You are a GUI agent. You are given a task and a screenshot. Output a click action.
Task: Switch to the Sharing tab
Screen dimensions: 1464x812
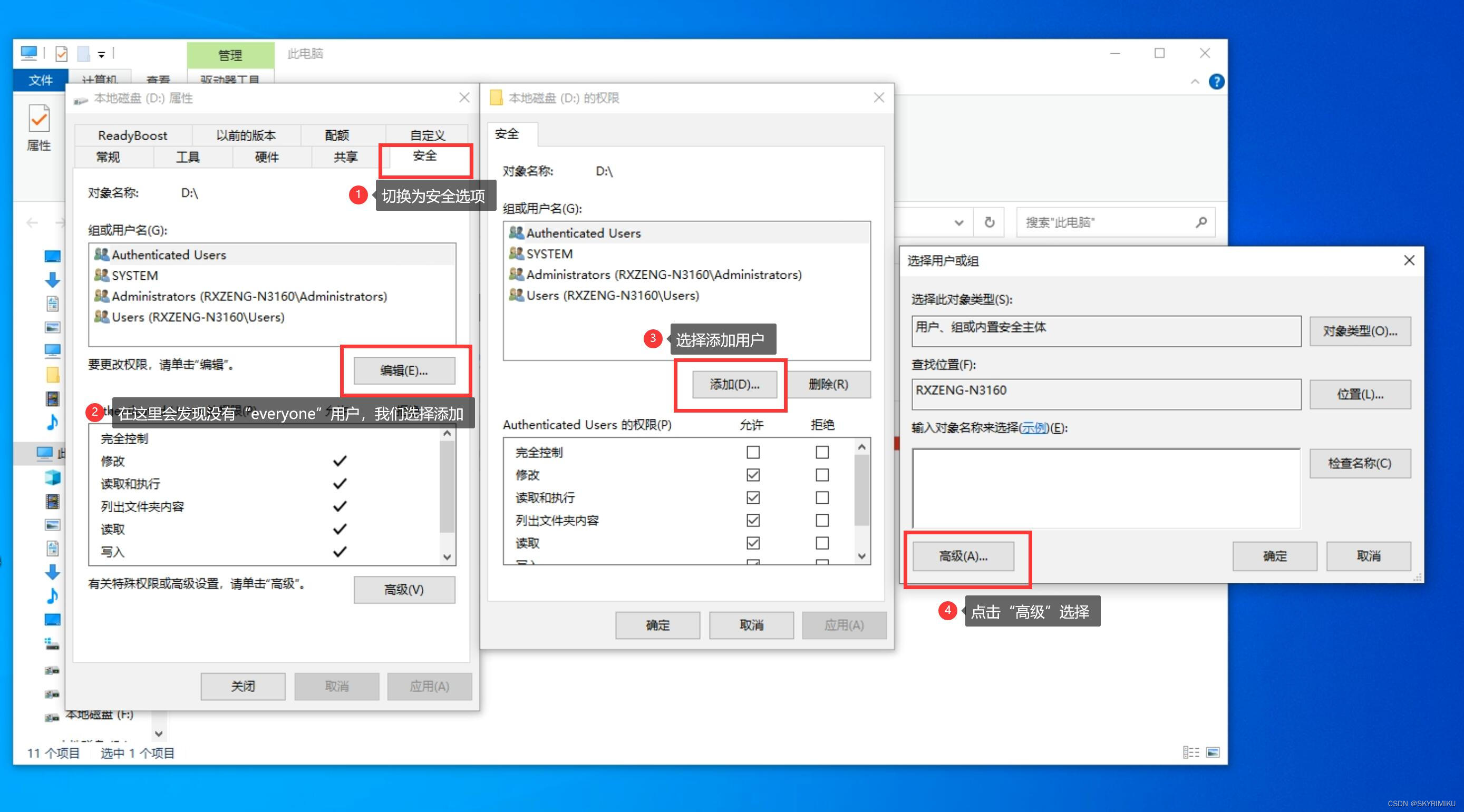[x=345, y=157]
